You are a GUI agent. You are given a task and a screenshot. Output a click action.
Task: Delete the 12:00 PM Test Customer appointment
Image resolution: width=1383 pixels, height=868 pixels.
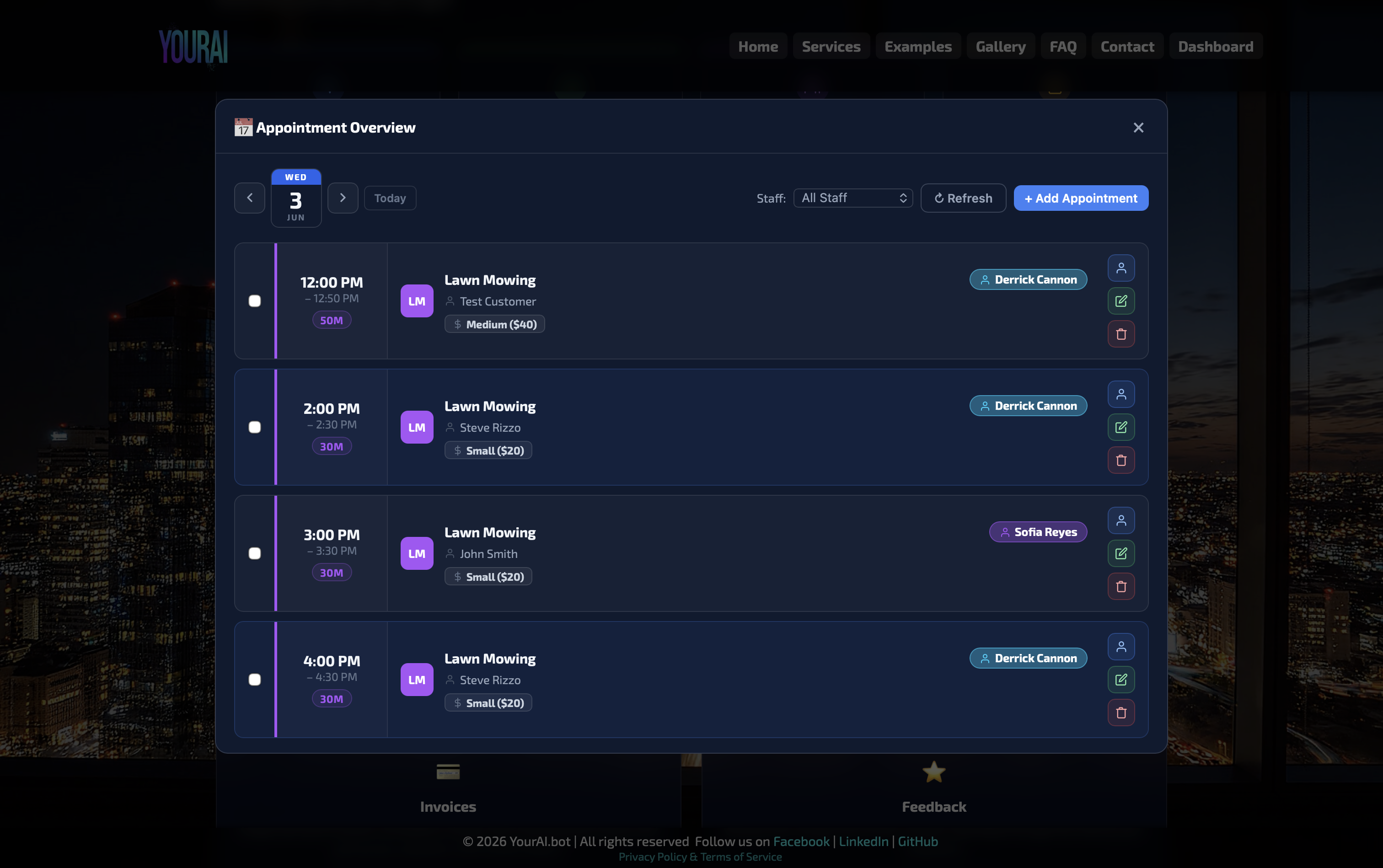(1120, 334)
